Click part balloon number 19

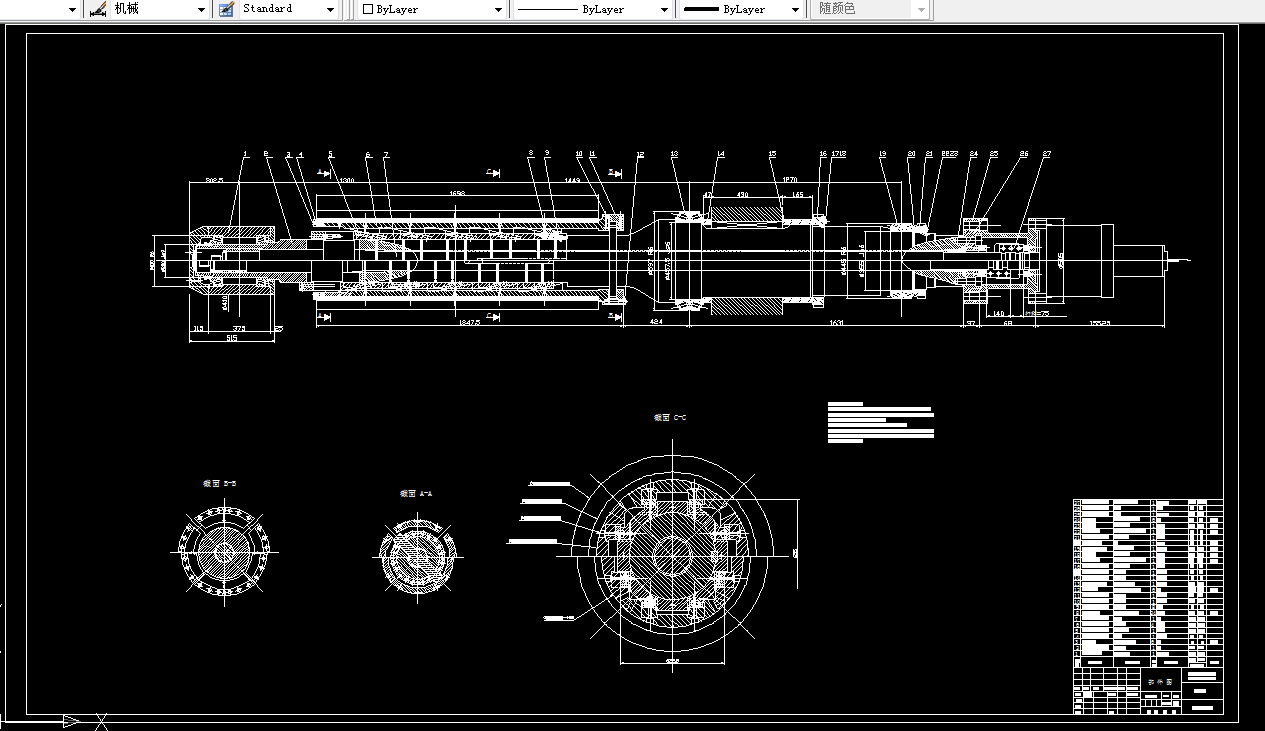[883, 154]
